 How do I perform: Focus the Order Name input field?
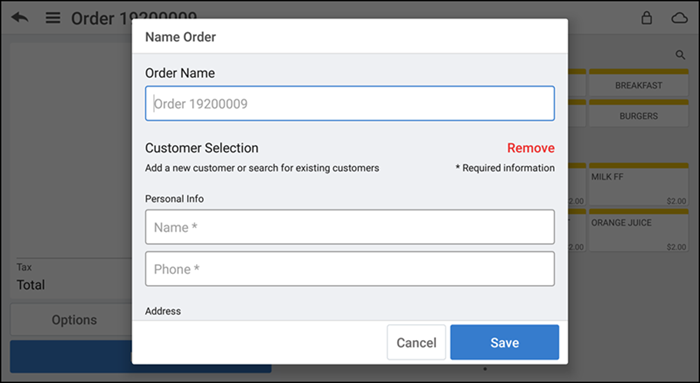coord(350,104)
